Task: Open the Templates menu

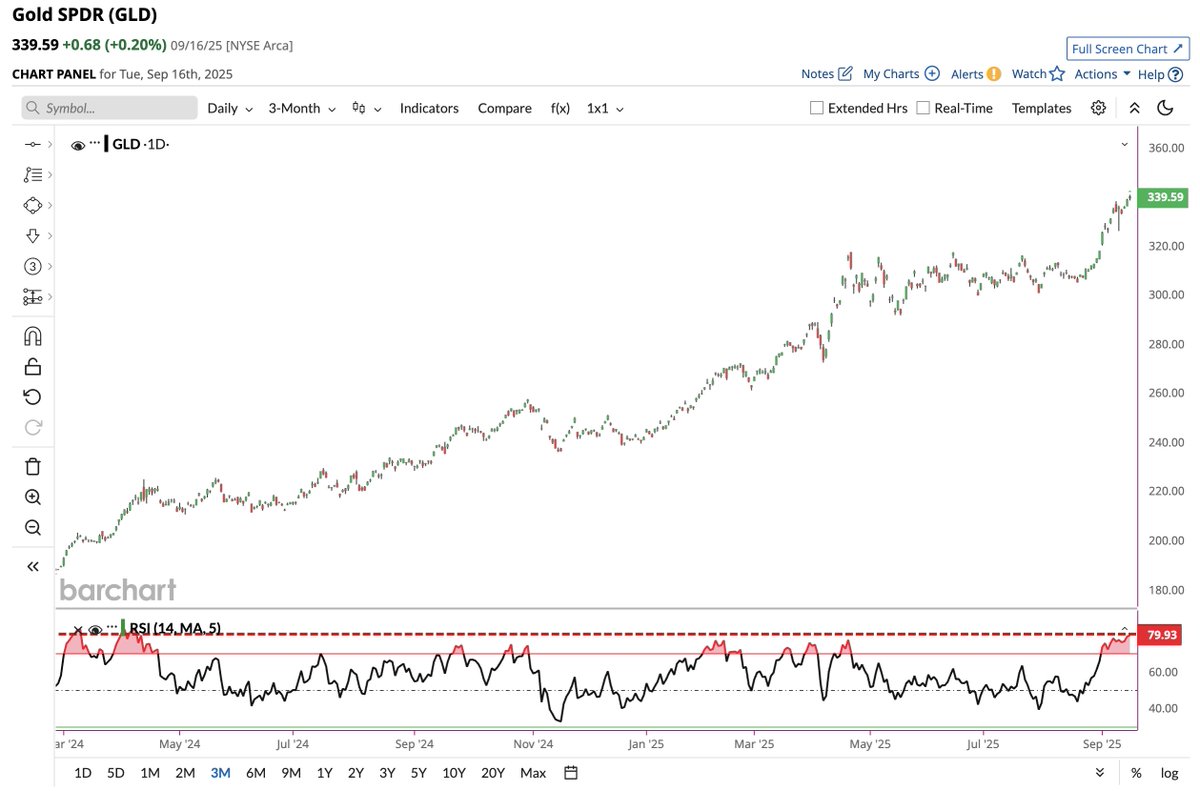Action: pyautogui.click(x=1041, y=108)
